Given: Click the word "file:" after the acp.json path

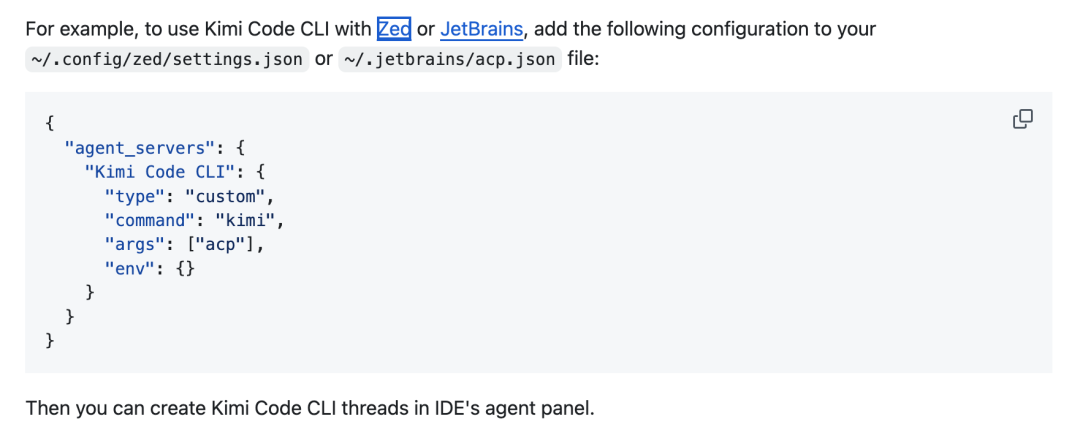Looking at the screenshot, I should [x=583, y=59].
